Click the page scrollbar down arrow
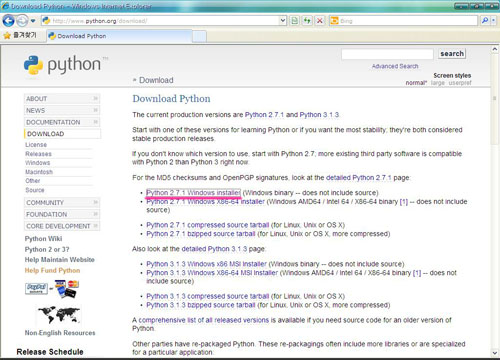Image resolution: width=500 pixels, height=360 pixels. [x=495, y=353]
